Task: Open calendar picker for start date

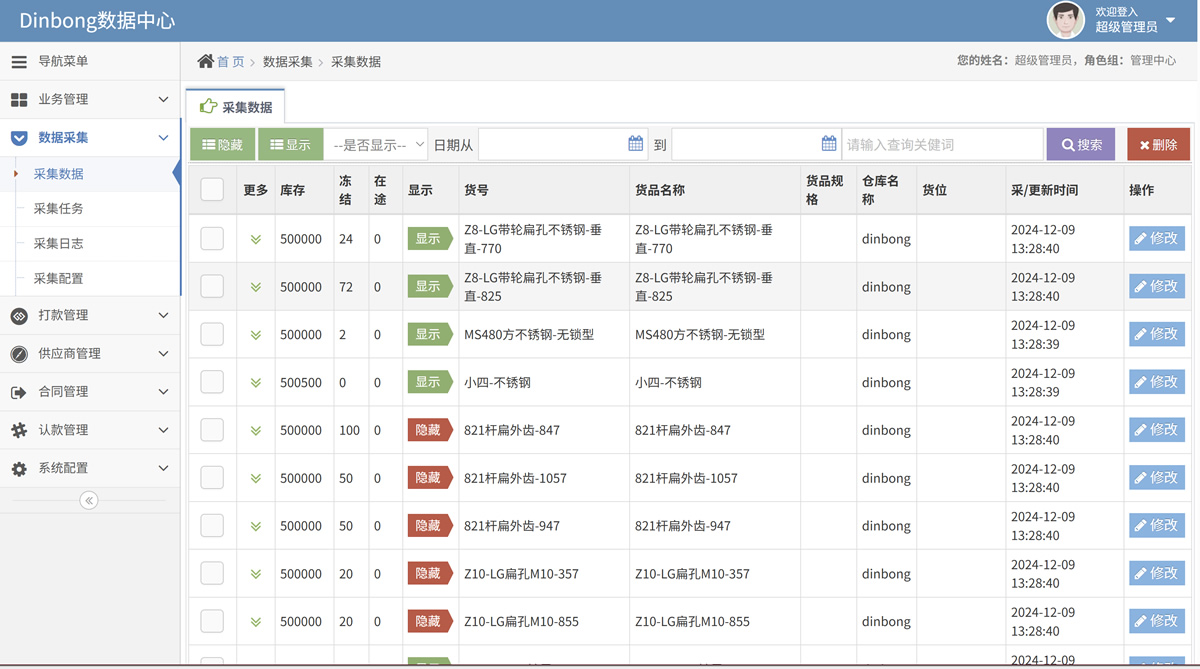Action: coord(635,144)
